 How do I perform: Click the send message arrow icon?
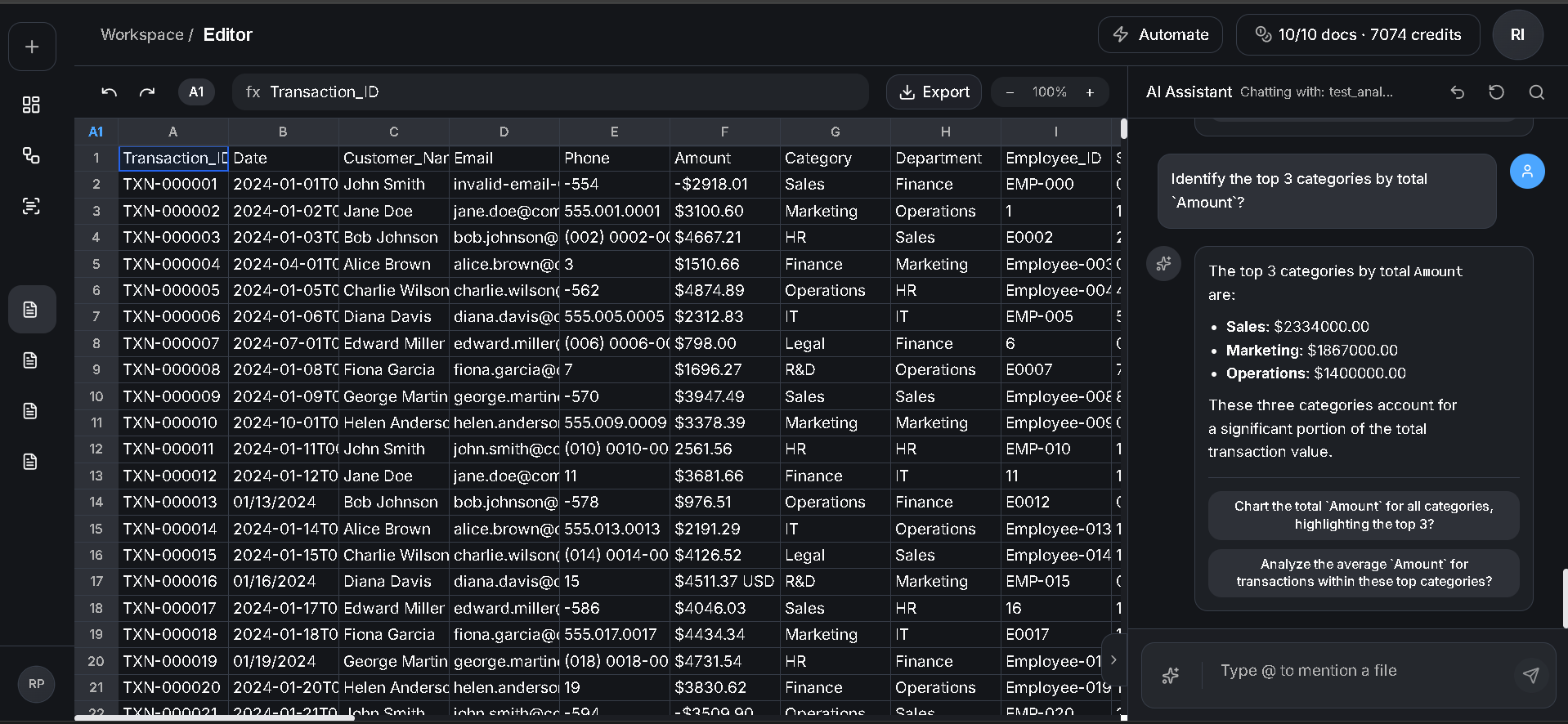tap(1530, 674)
